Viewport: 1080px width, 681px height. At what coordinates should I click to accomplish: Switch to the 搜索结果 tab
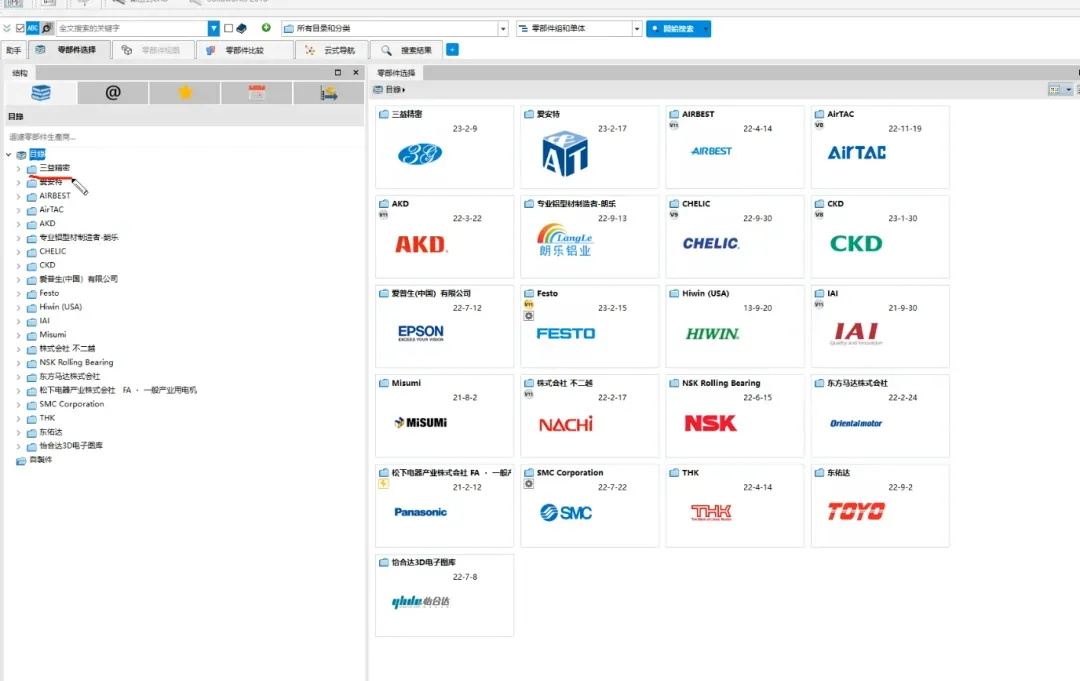[x=406, y=50]
